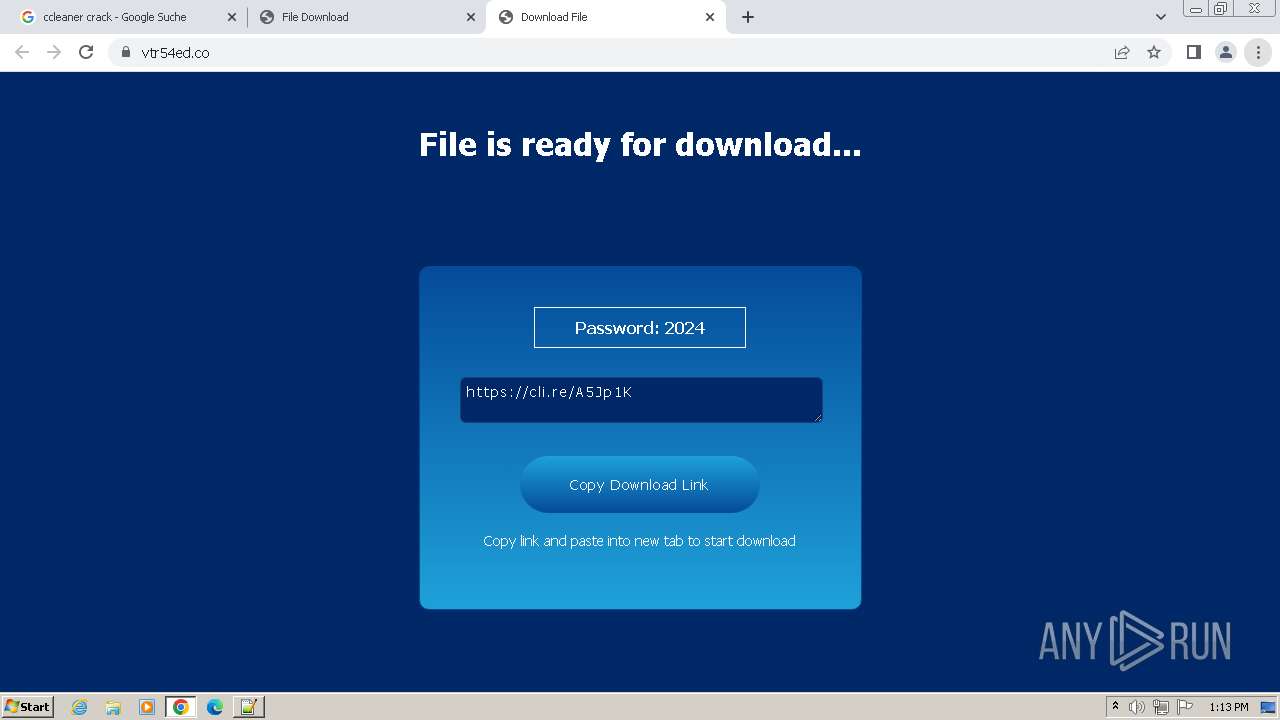This screenshot has height=720, width=1280.
Task: Click the Copy Download Link button
Action: [x=640, y=485]
